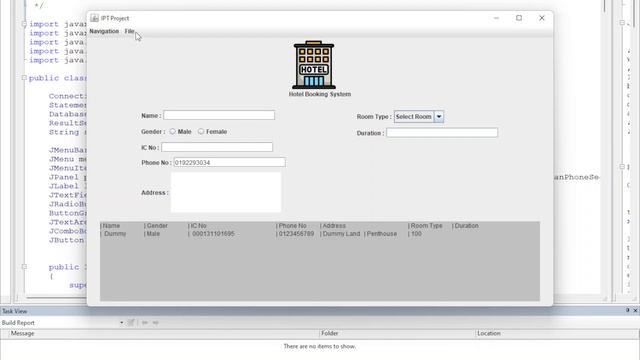Click the Male gender entry in records
This screenshot has height=360, width=640.
point(153,234)
